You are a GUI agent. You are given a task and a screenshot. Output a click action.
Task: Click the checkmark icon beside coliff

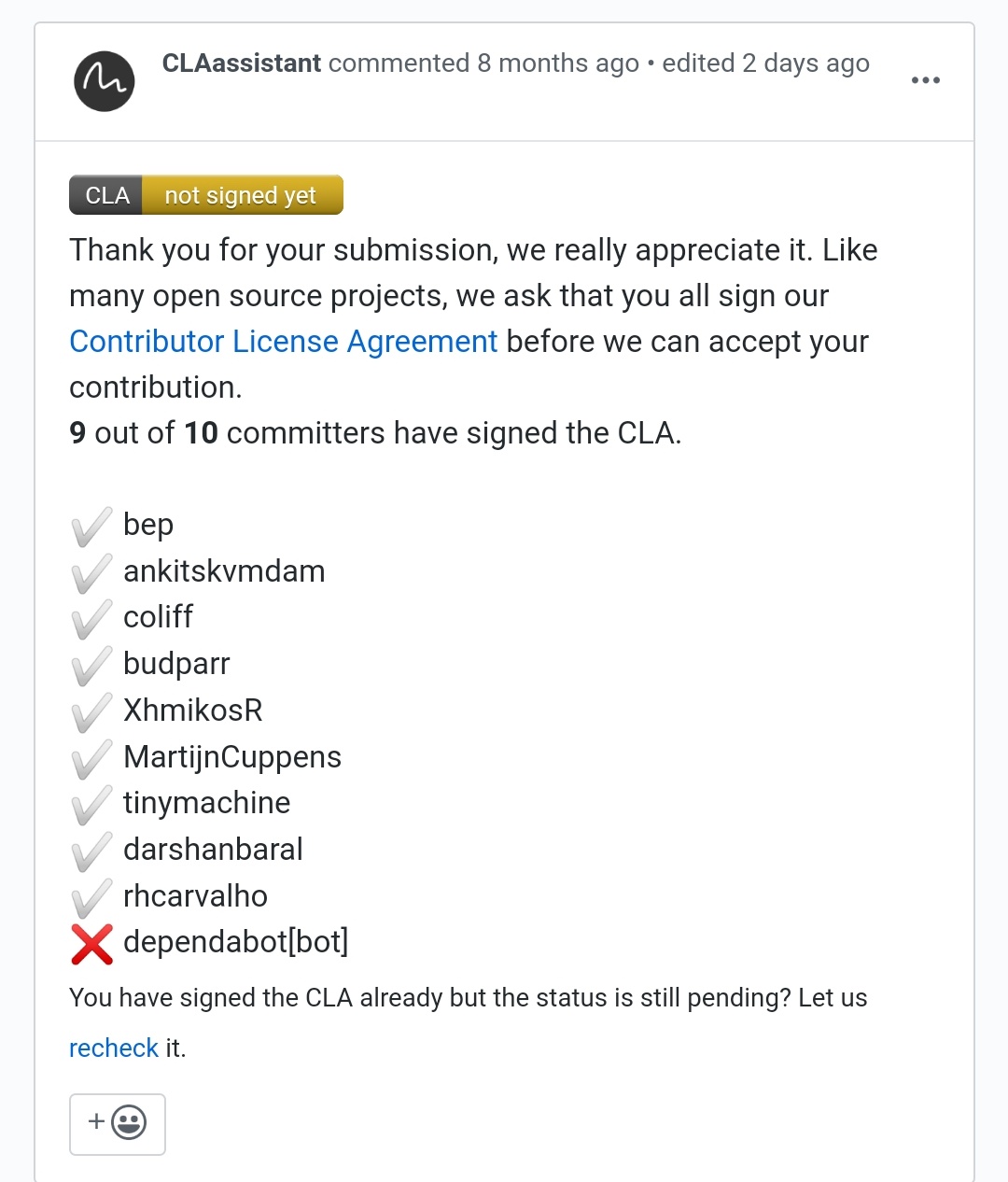[x=91, y=619]
